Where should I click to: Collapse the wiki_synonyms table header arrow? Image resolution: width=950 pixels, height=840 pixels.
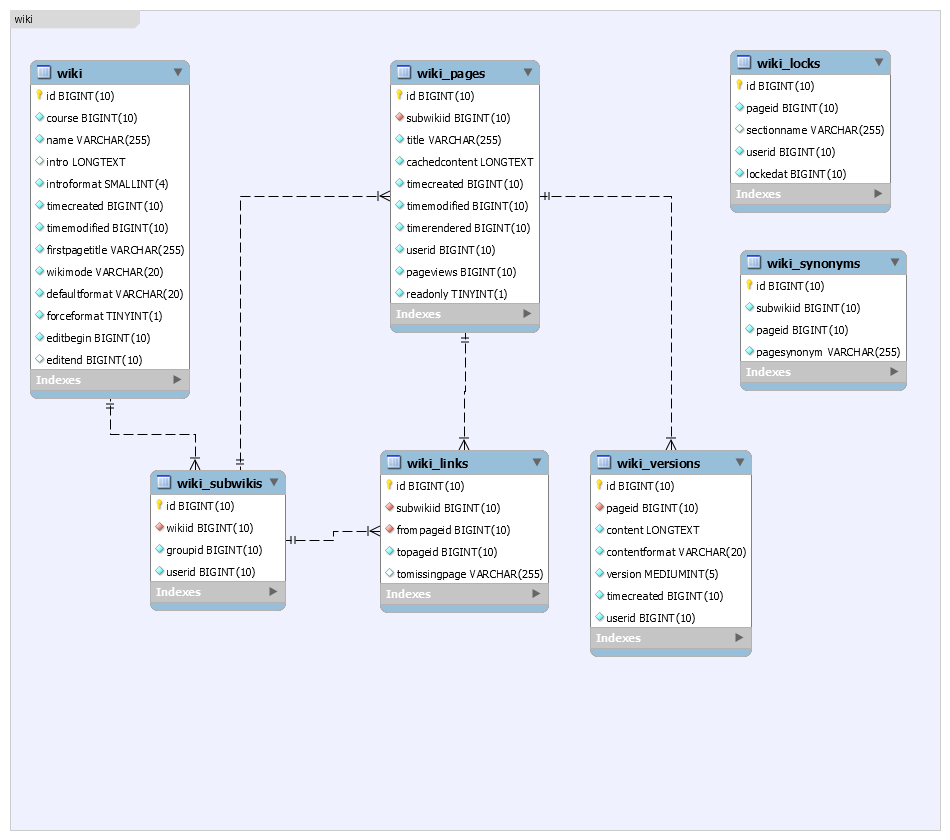coord(895,262)
